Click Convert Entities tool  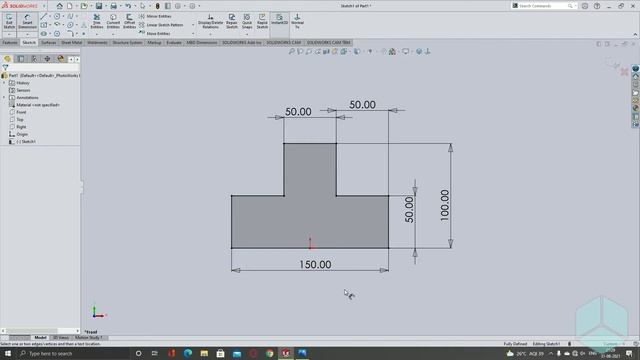113,21
